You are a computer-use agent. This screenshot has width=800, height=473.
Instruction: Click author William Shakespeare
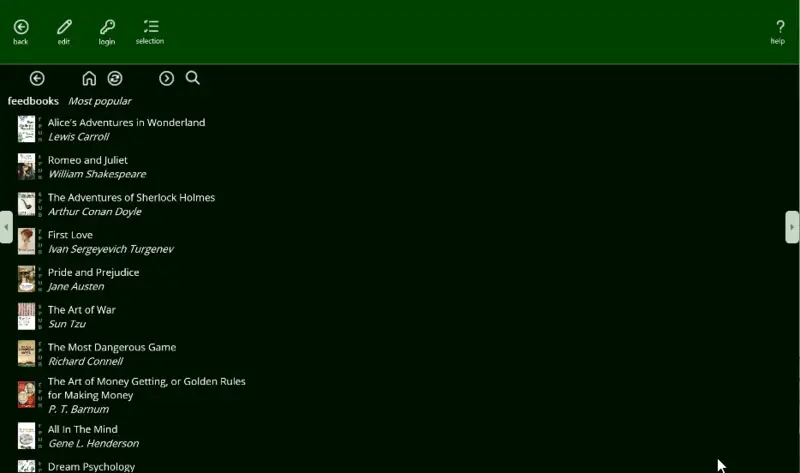(97, 175)
